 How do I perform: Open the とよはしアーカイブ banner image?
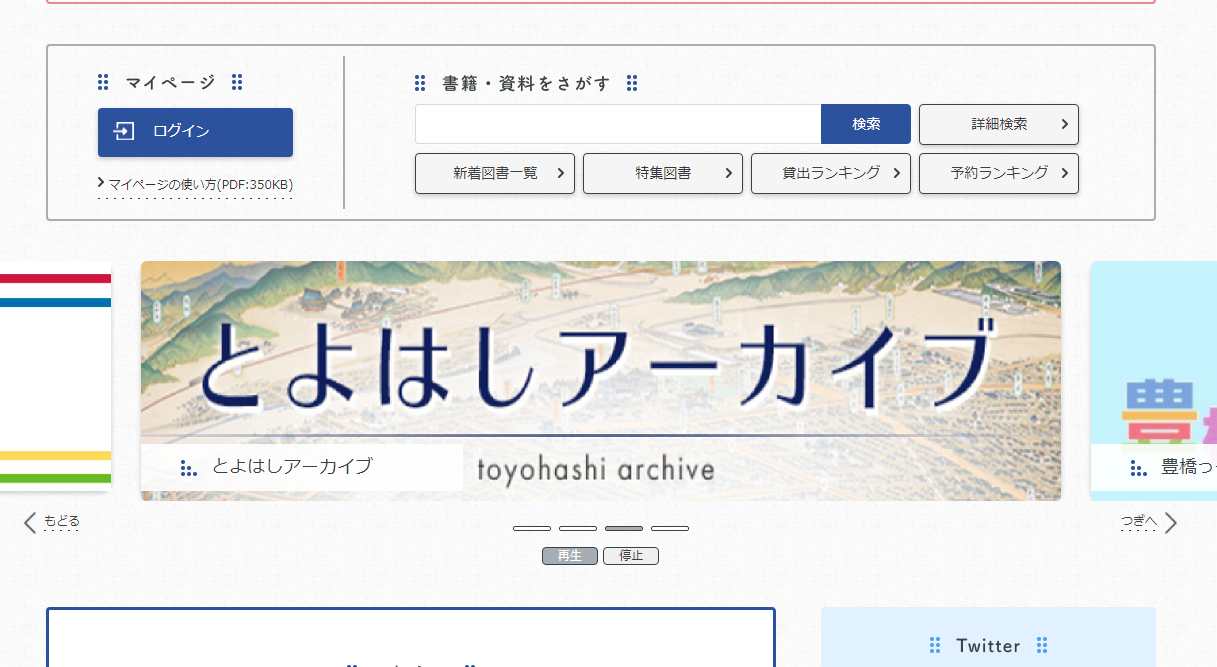tap(600, 381)
